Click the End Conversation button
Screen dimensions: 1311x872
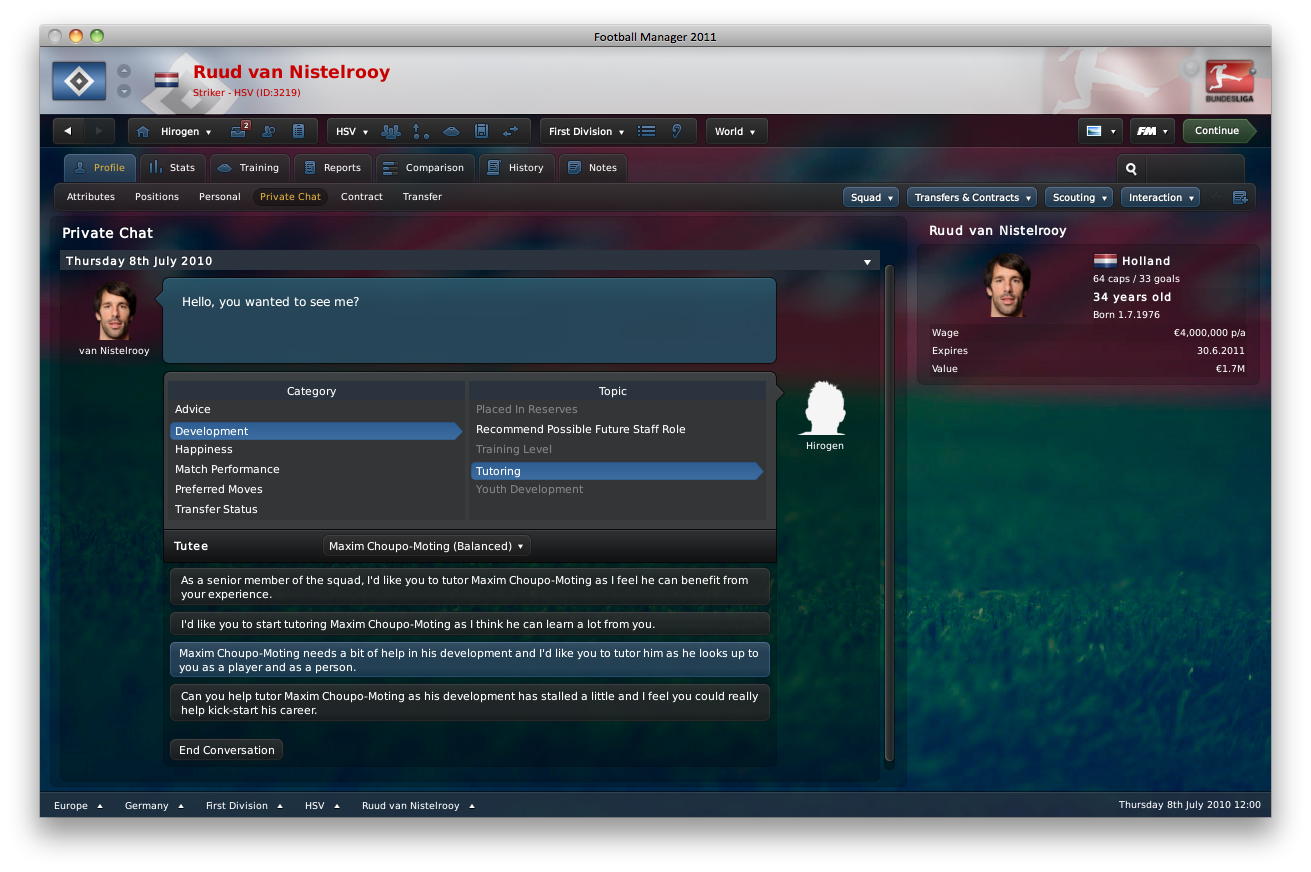227,750
